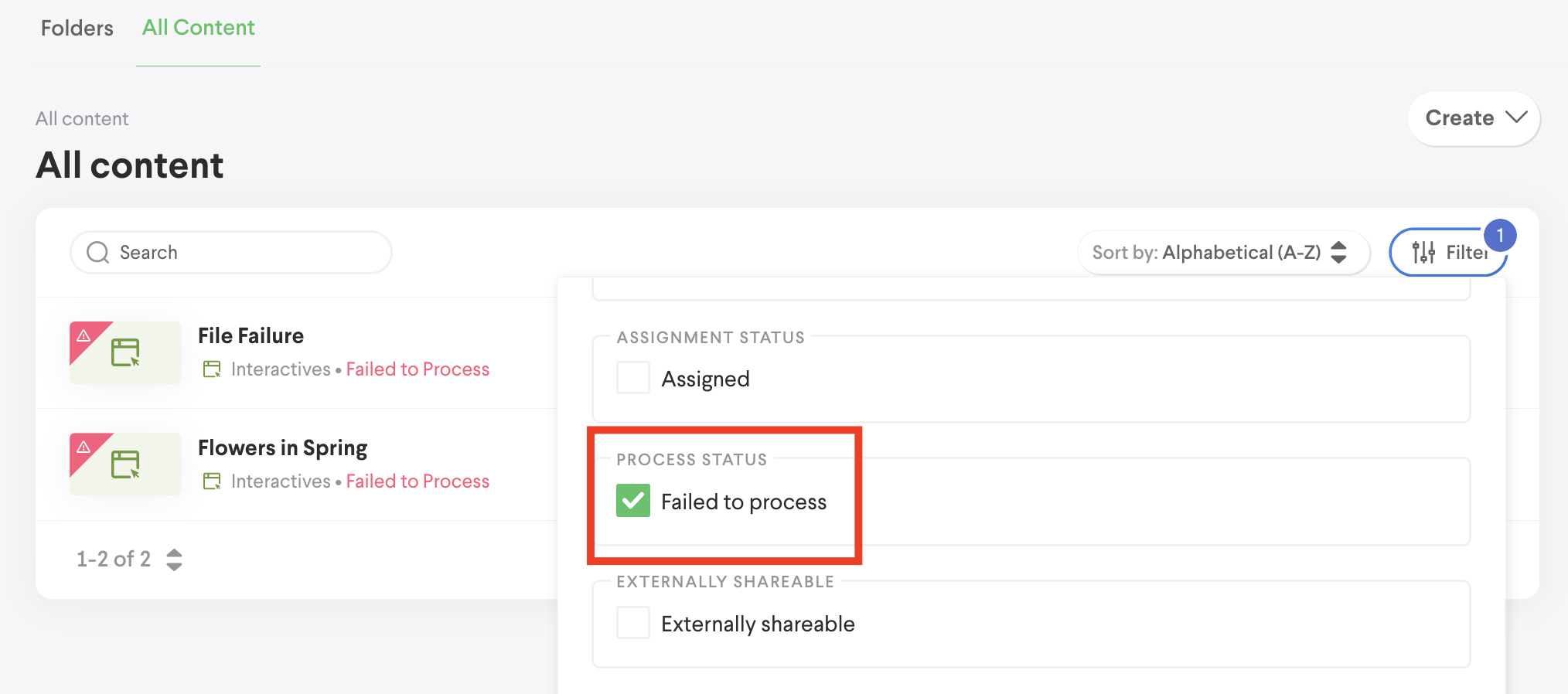Click the search magnifier icon

click(98, 253)
